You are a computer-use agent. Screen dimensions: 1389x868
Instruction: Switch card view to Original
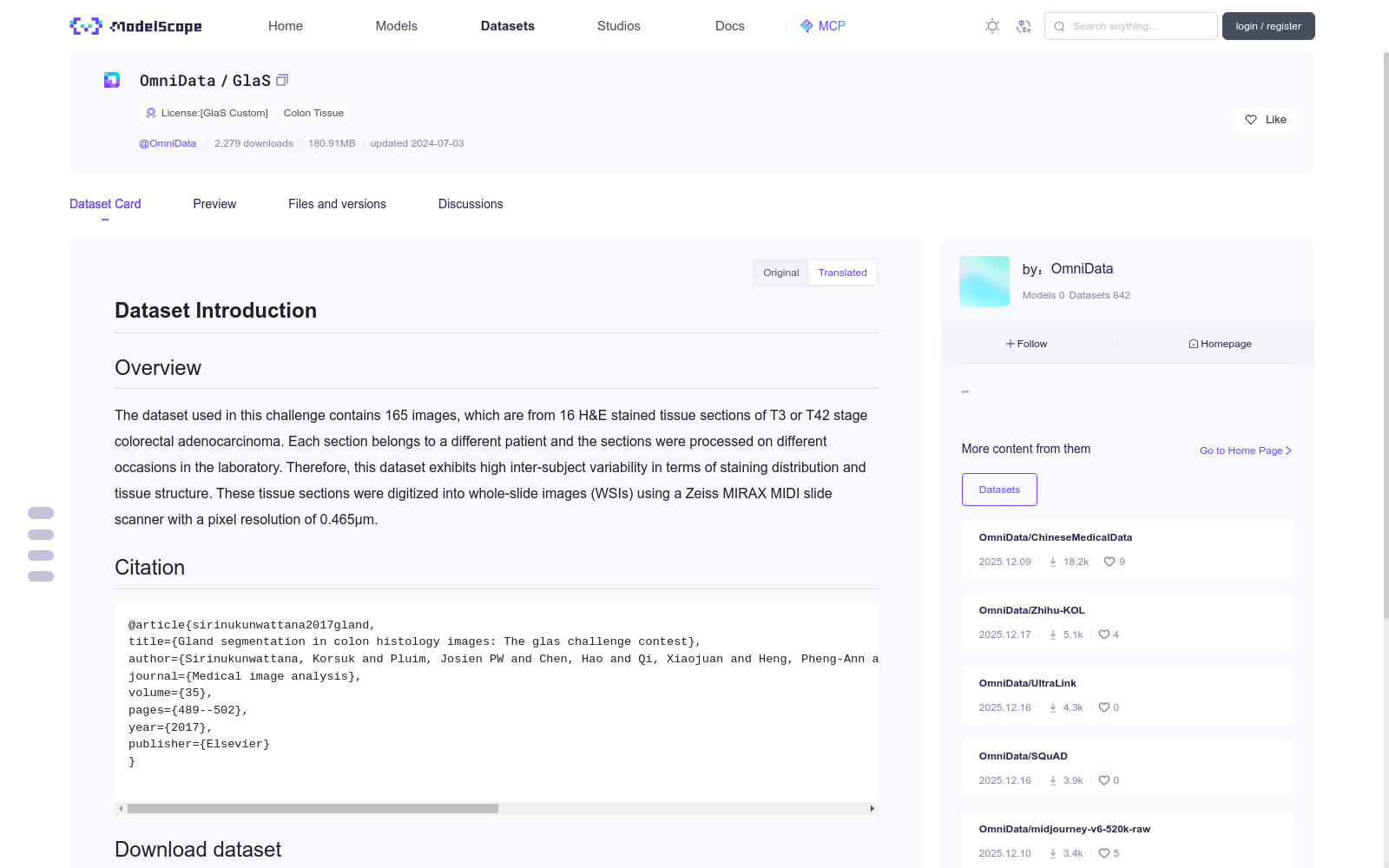(x=781, y=273)
